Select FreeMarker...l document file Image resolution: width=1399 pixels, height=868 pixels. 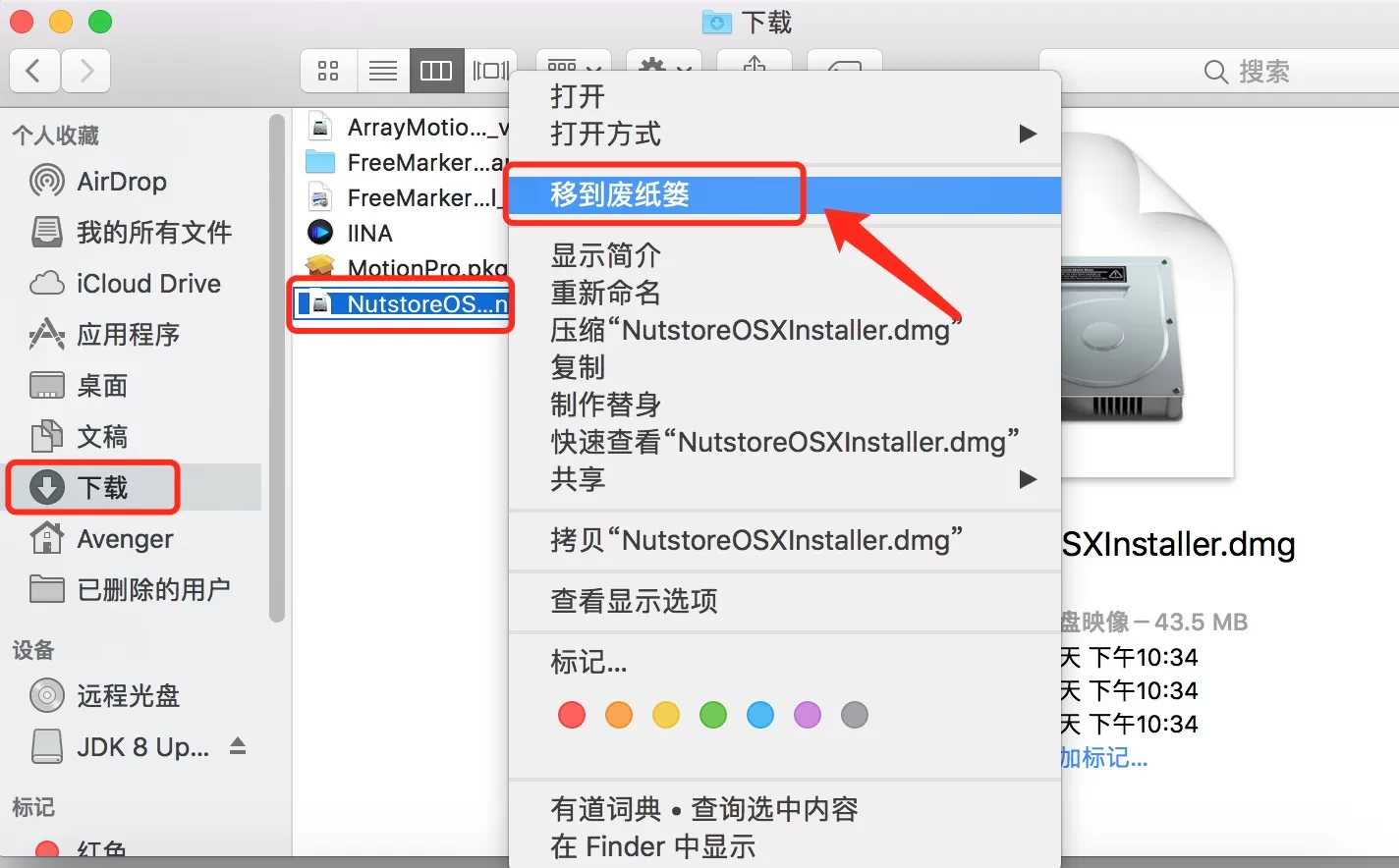tap(408, 197)
